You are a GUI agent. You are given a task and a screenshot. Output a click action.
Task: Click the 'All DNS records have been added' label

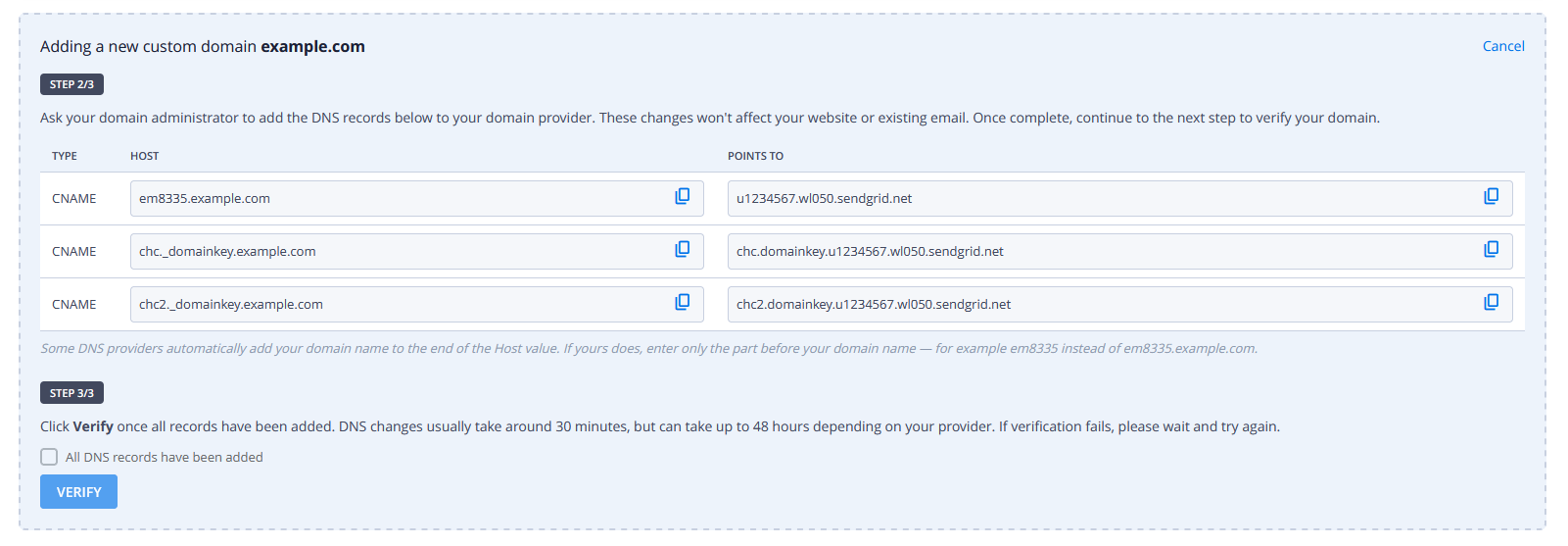164,457
